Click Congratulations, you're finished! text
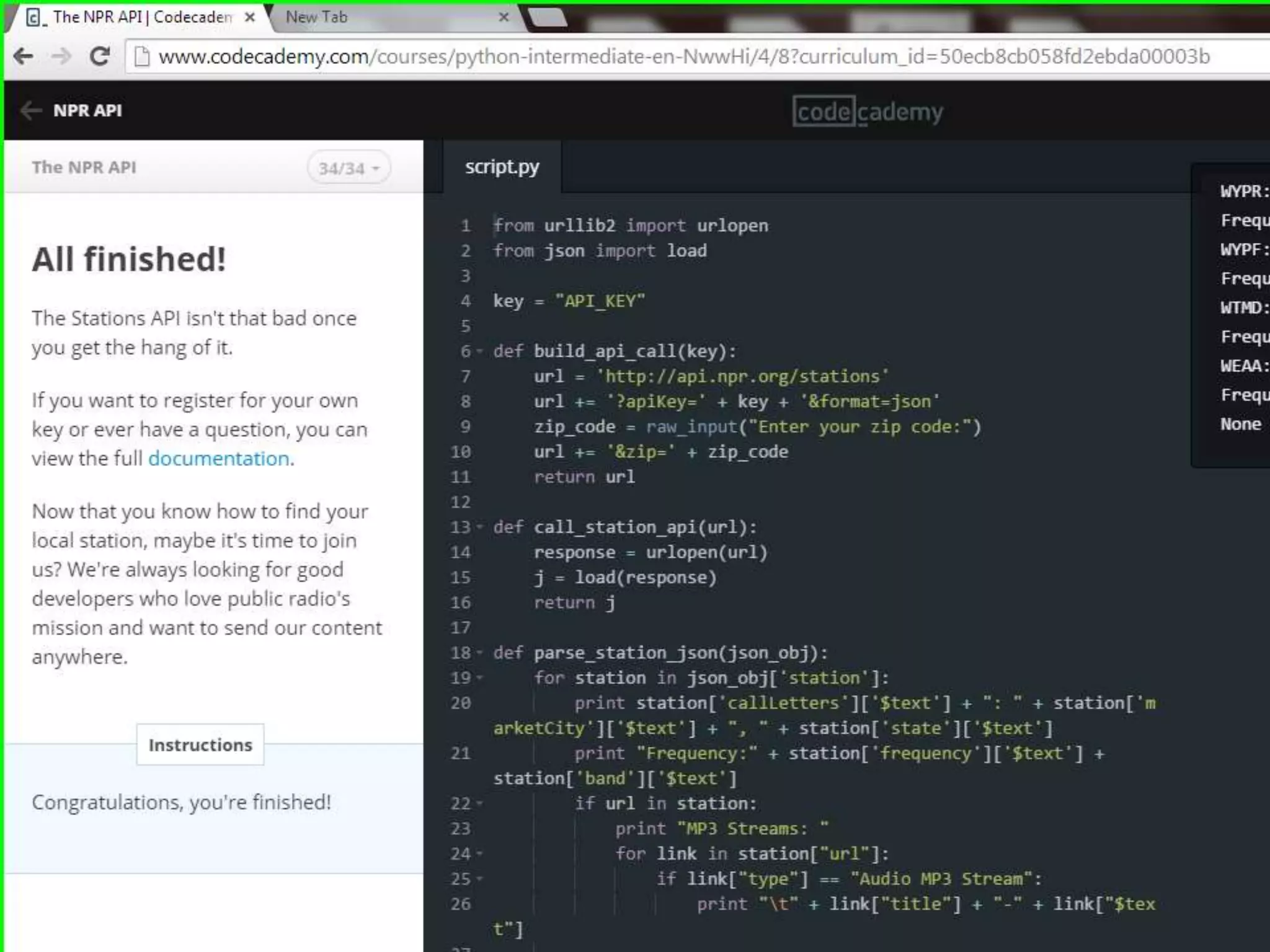Screen dimensions: 1270x952 pyautogui.click(x=181, y=803)
